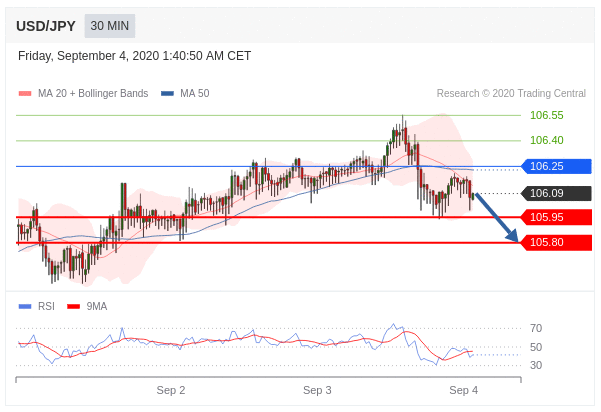601x412 pixels.
Task: Select the 106.25 pivot price tag
Action: pyautogui.click(x=557, y=166)
